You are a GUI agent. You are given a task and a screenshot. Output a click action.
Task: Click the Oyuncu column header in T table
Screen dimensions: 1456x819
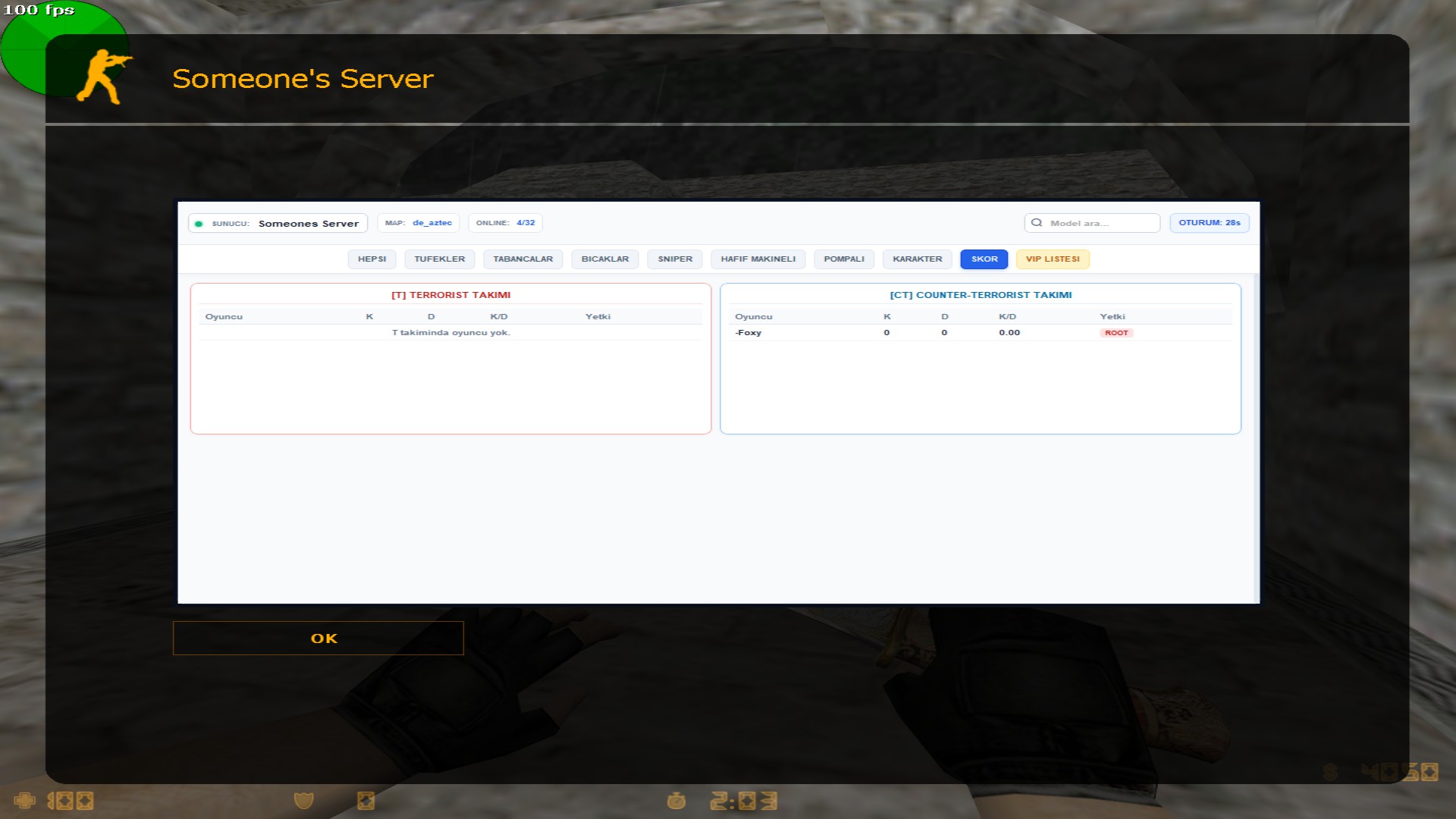coord(224,317)
